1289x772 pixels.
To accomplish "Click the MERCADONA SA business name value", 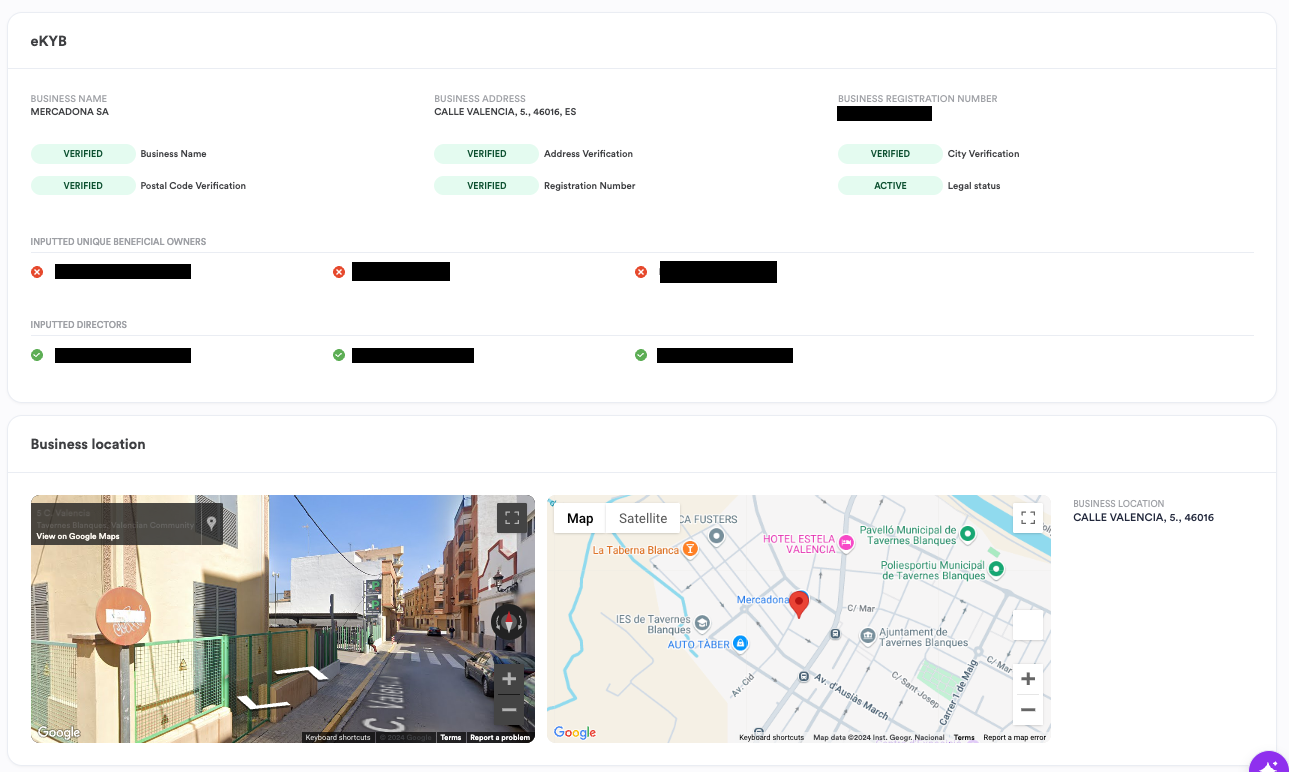I will [x=70, y=112].
